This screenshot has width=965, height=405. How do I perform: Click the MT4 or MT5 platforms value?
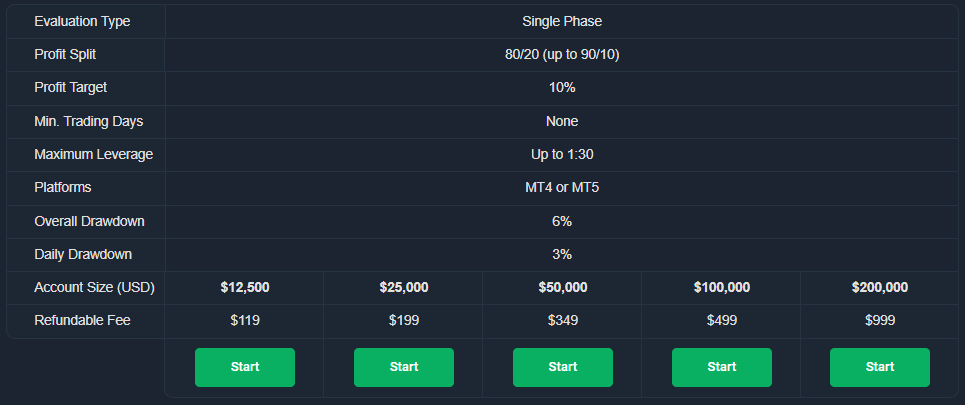562,188
